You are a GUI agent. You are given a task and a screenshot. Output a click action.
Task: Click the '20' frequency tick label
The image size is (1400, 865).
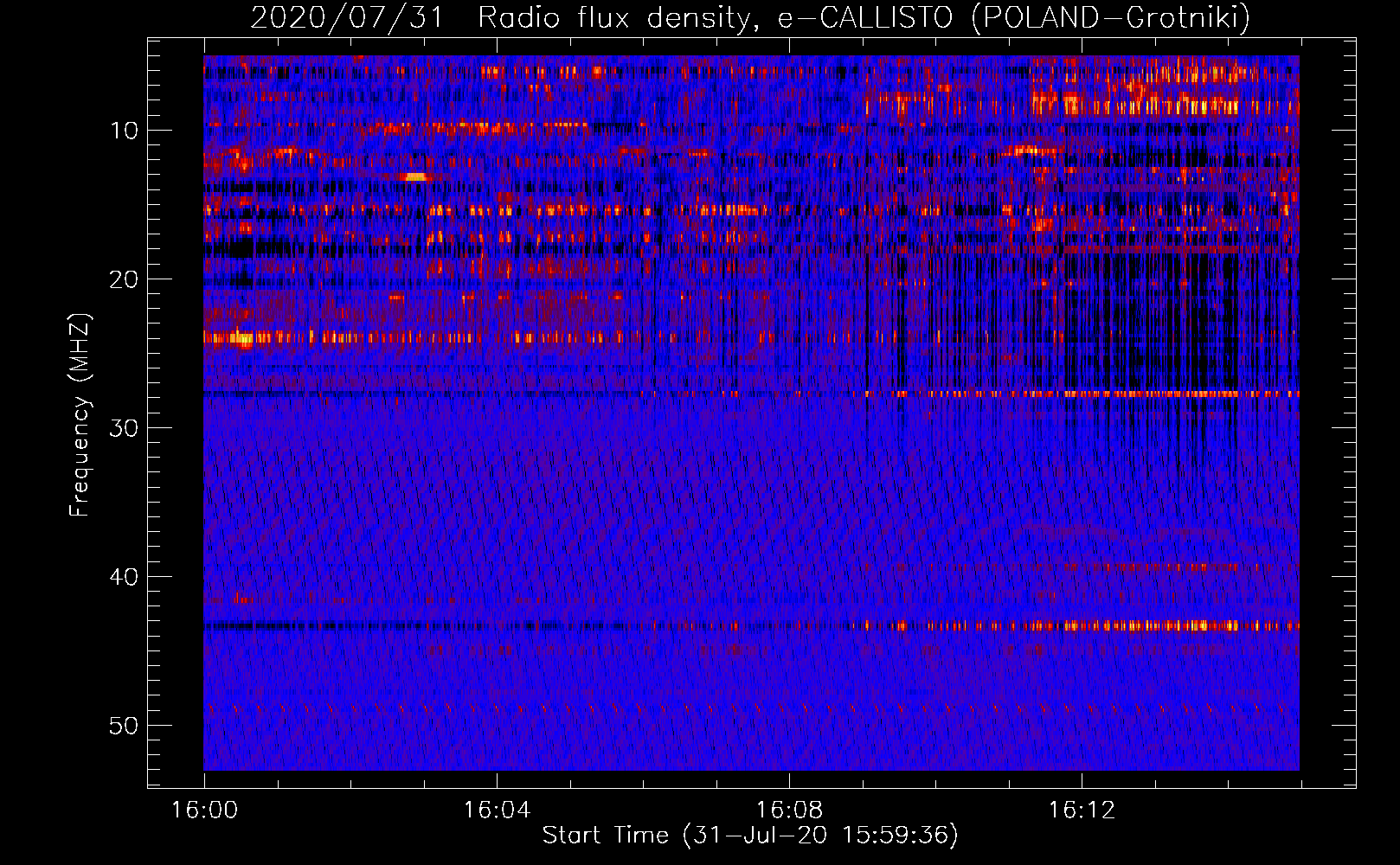(125, 279)
